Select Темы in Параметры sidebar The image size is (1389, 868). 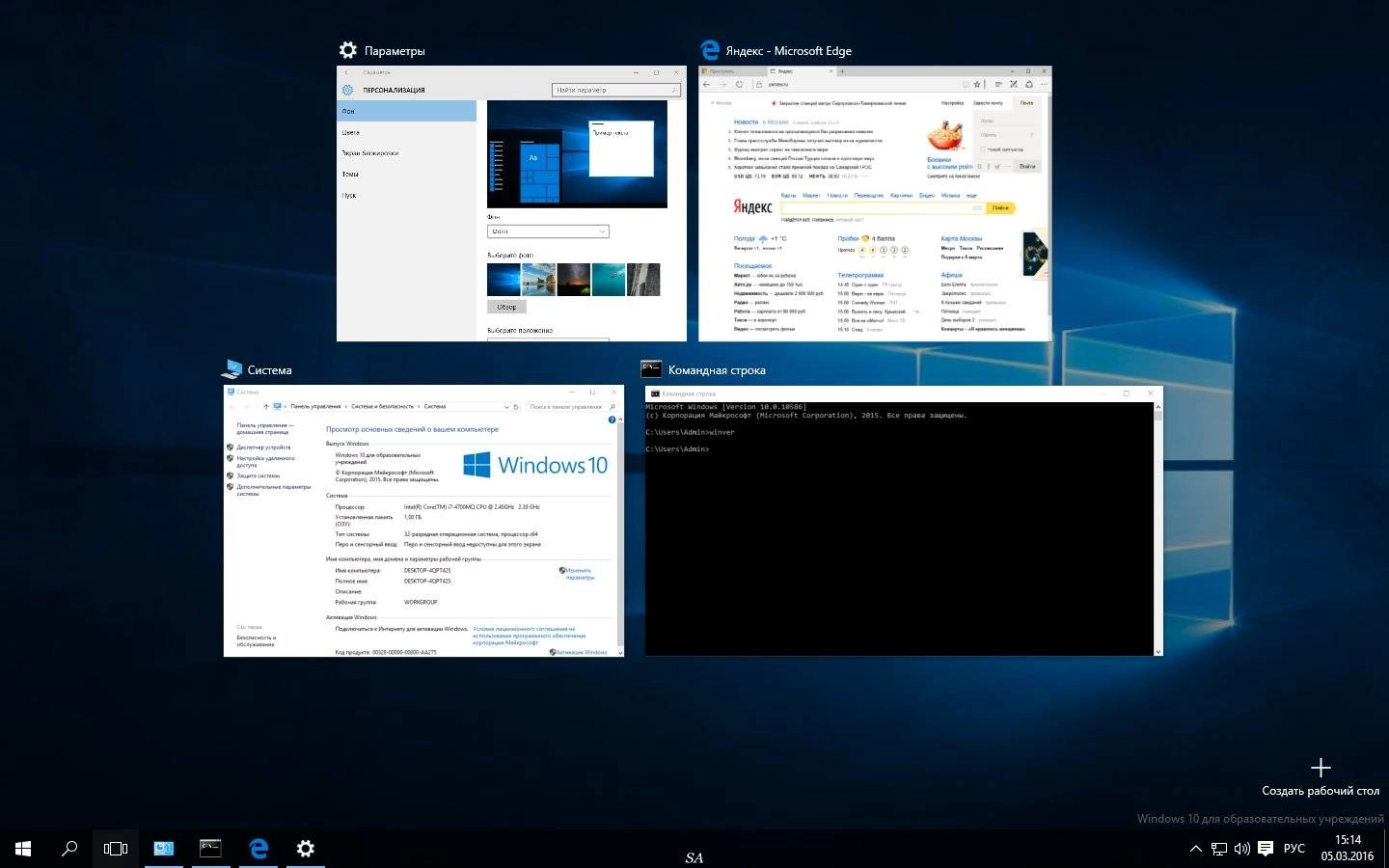point(406,175)
